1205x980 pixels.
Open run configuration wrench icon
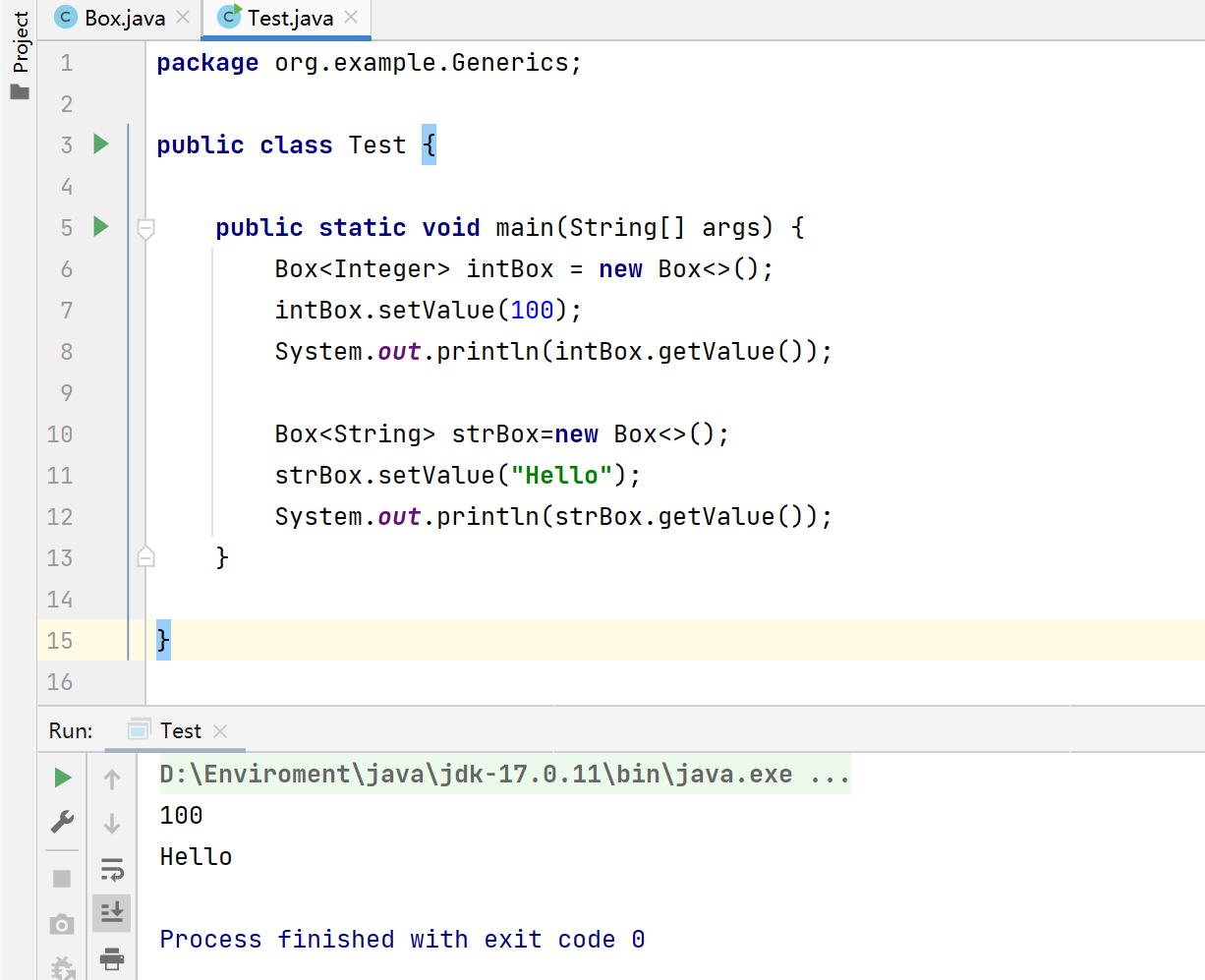(62, 822)
